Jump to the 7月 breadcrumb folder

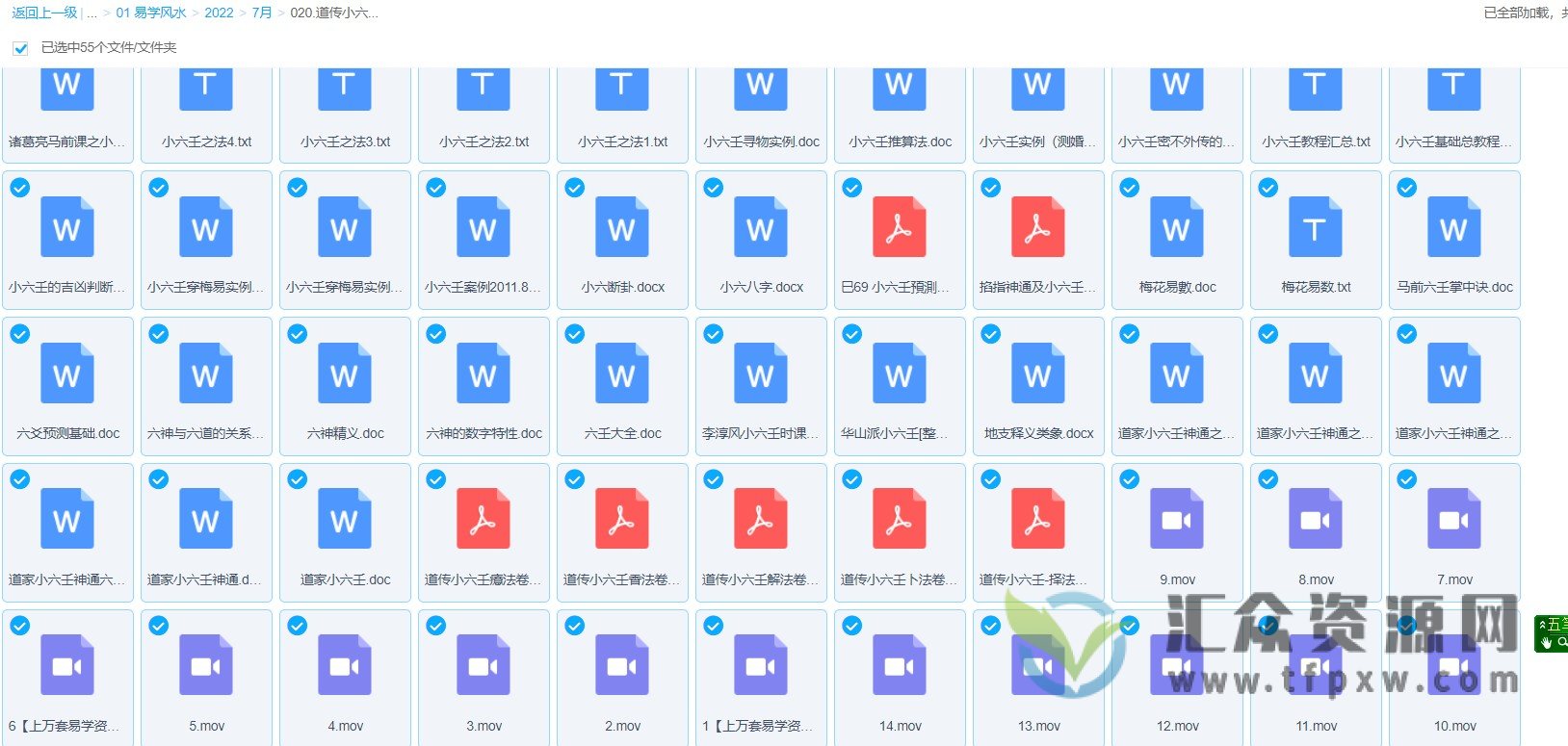(261, 13)
